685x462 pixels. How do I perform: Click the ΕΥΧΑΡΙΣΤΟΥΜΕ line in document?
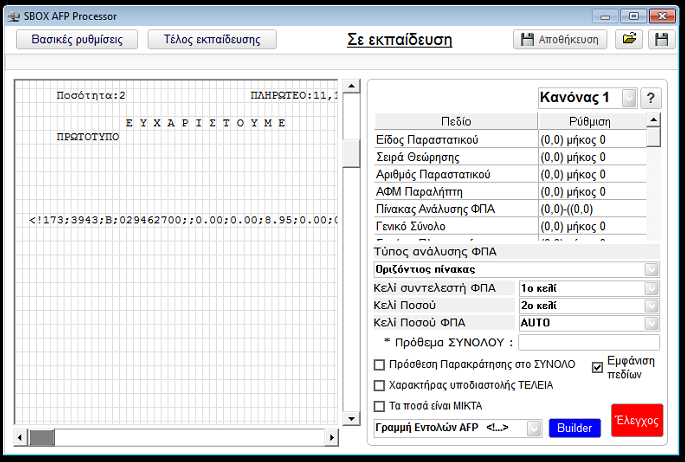point(206,123)
